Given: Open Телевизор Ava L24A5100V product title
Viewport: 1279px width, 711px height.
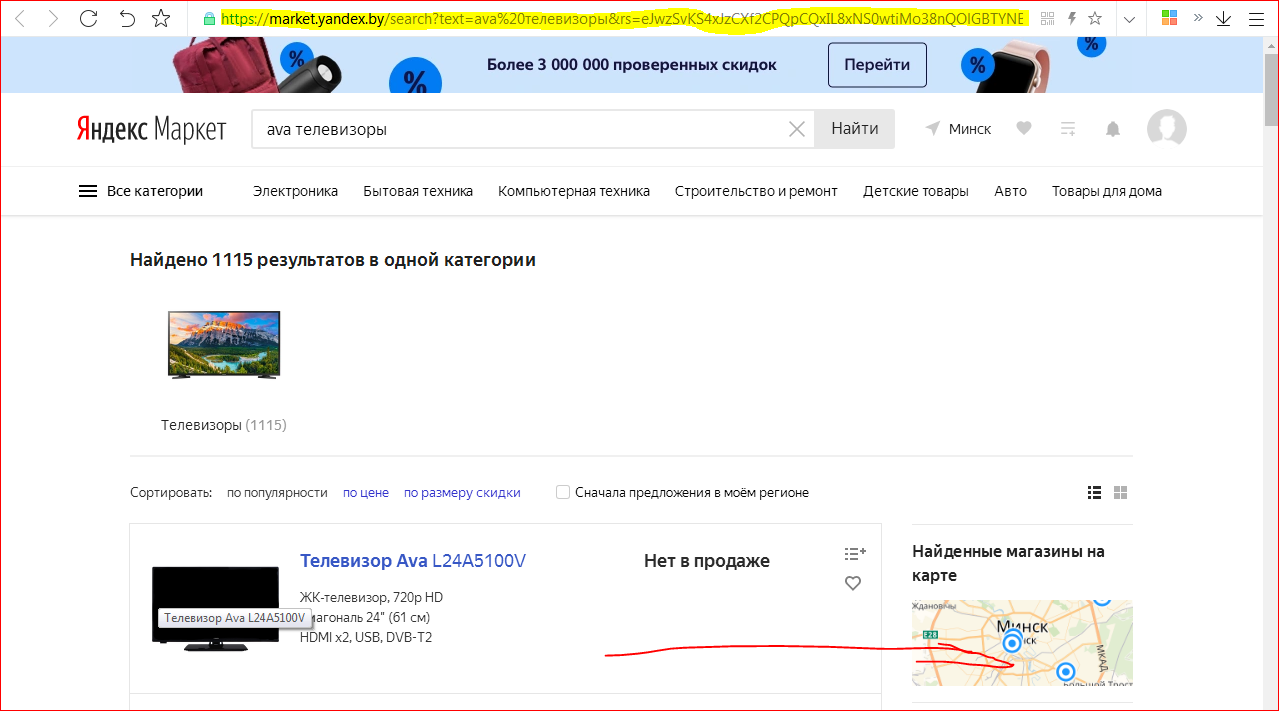Looking at the screenshot, I should [413, 561].
